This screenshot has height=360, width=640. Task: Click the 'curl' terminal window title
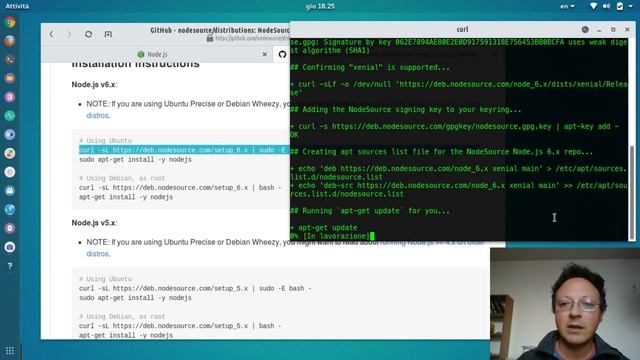462,29
